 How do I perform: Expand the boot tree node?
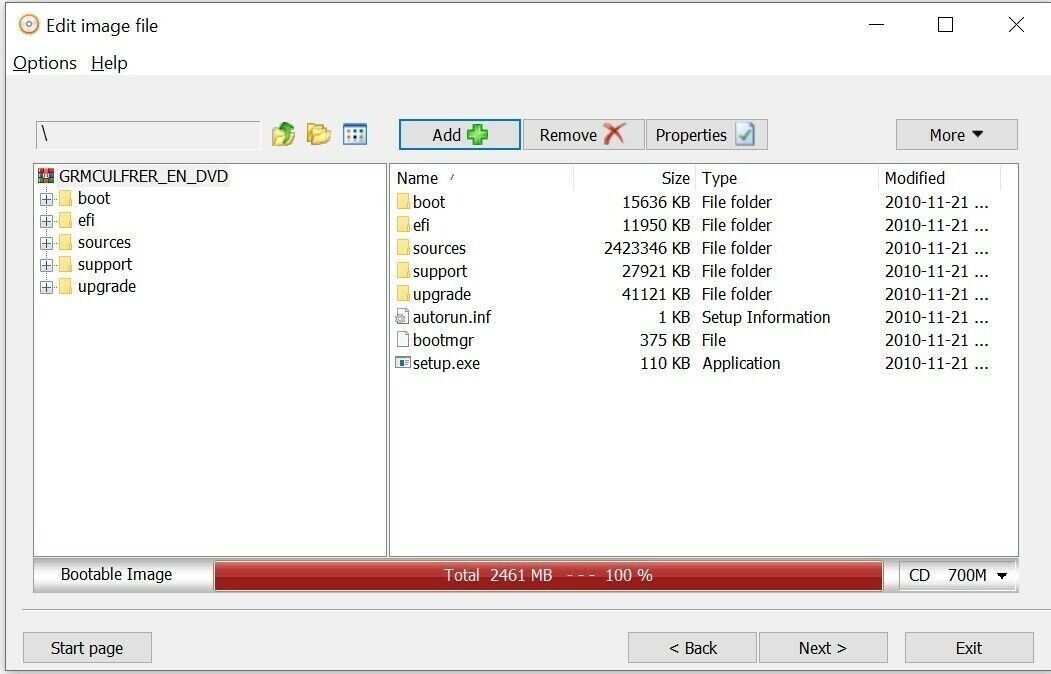coord(47,198)
